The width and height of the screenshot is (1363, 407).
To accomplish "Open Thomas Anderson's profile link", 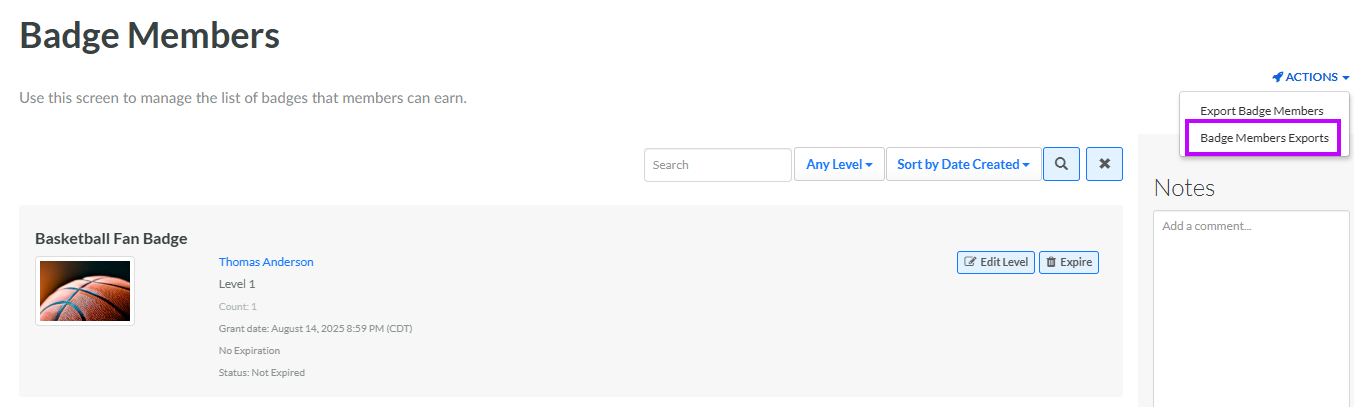I will (266, 262).
